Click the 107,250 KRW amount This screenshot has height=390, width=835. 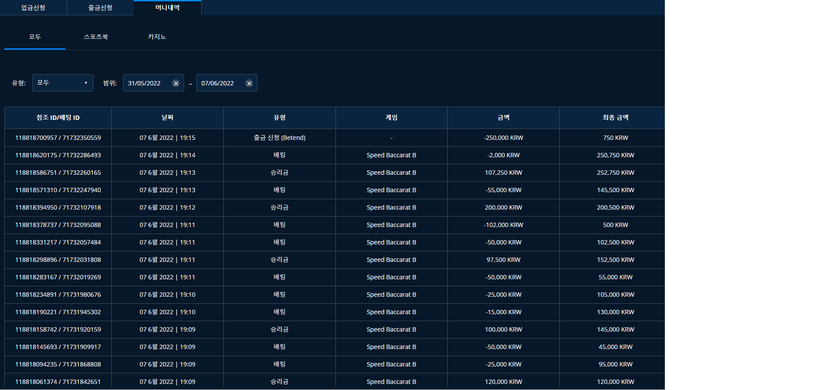click(x=503, y=173)
